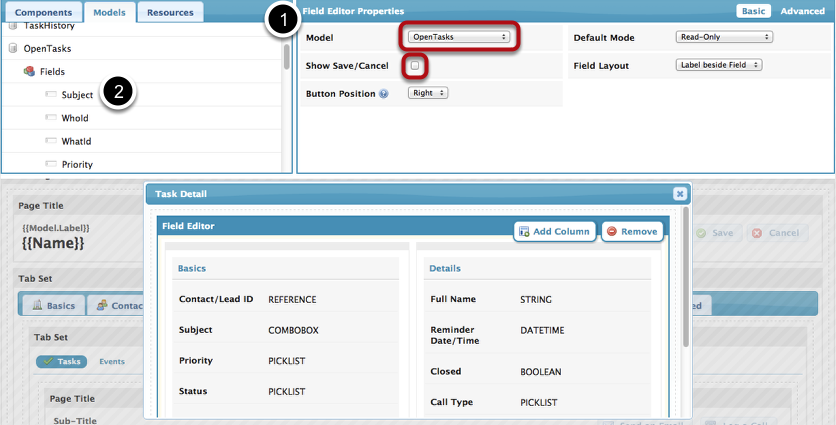Click the Button Position help icon
The image size is (836, 425).
tap(384, 94)
